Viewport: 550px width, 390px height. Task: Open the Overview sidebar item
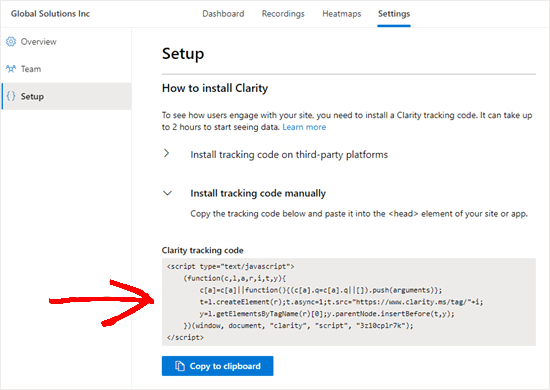[x=66, y=41]
